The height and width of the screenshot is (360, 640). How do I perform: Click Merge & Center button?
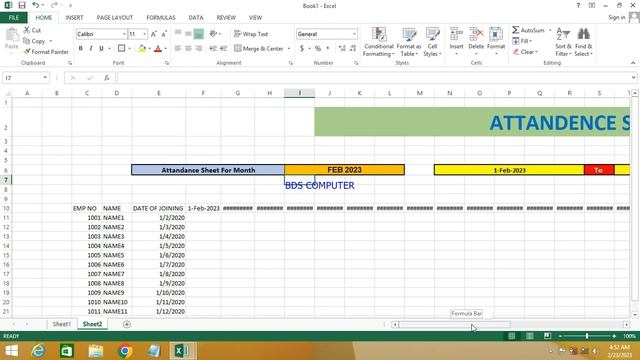click(x=259, y=49)
